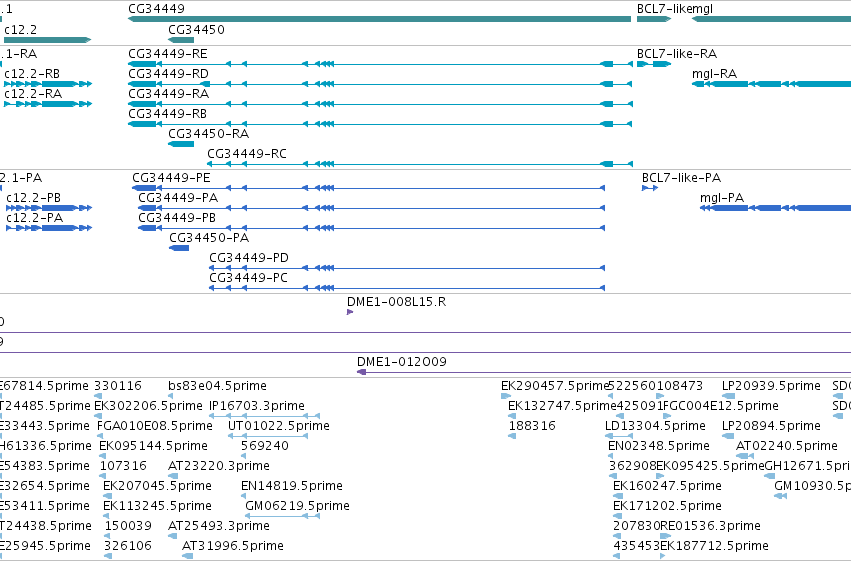Select the CG34449 gene bar
The height and width of the screenshot is (561, 851).
coord(379,19)
